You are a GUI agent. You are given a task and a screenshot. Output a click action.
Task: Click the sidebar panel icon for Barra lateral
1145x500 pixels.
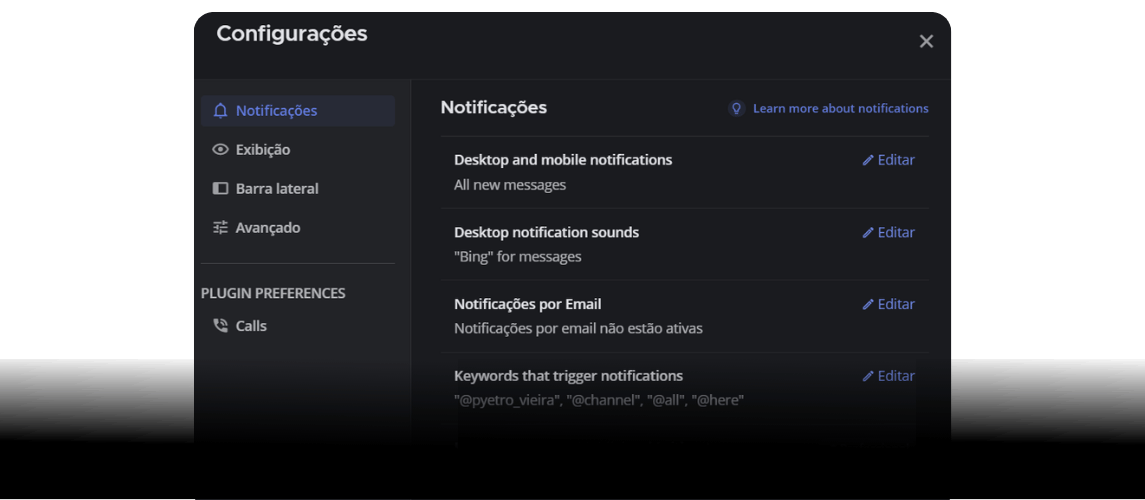[x=220, y=189]
